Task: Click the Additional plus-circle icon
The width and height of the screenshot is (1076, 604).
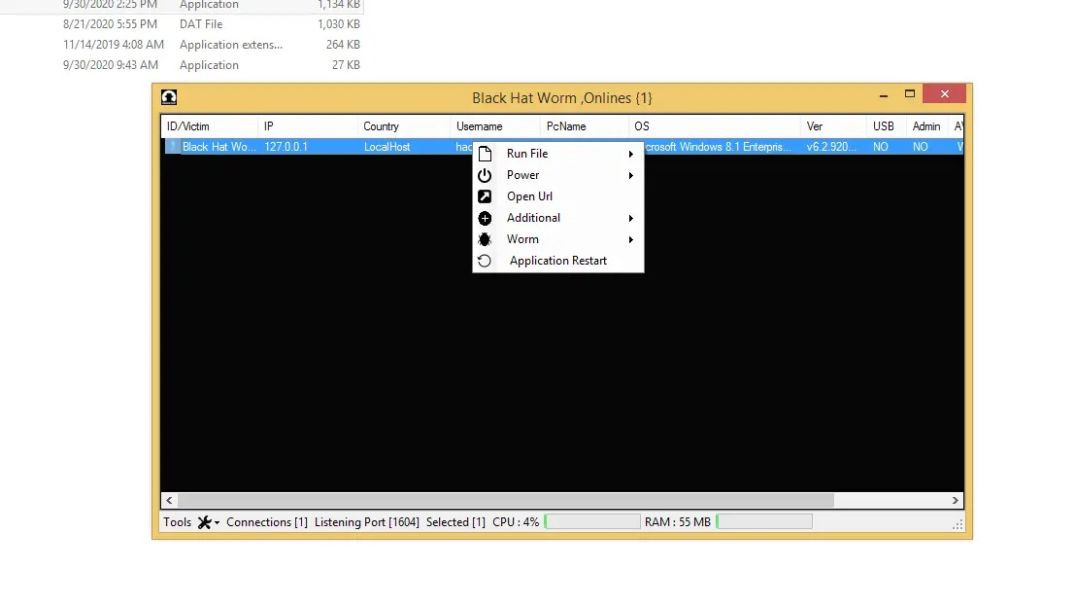Action: coord(485,218)
